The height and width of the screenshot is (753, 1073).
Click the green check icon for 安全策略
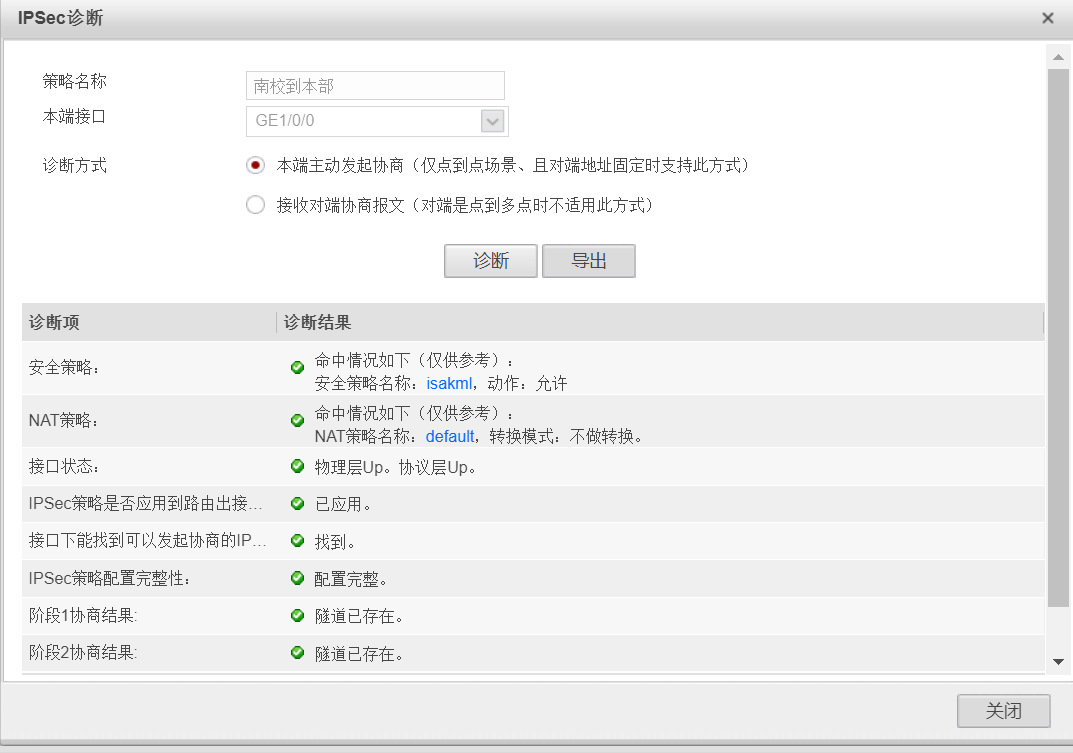(297, 368)
